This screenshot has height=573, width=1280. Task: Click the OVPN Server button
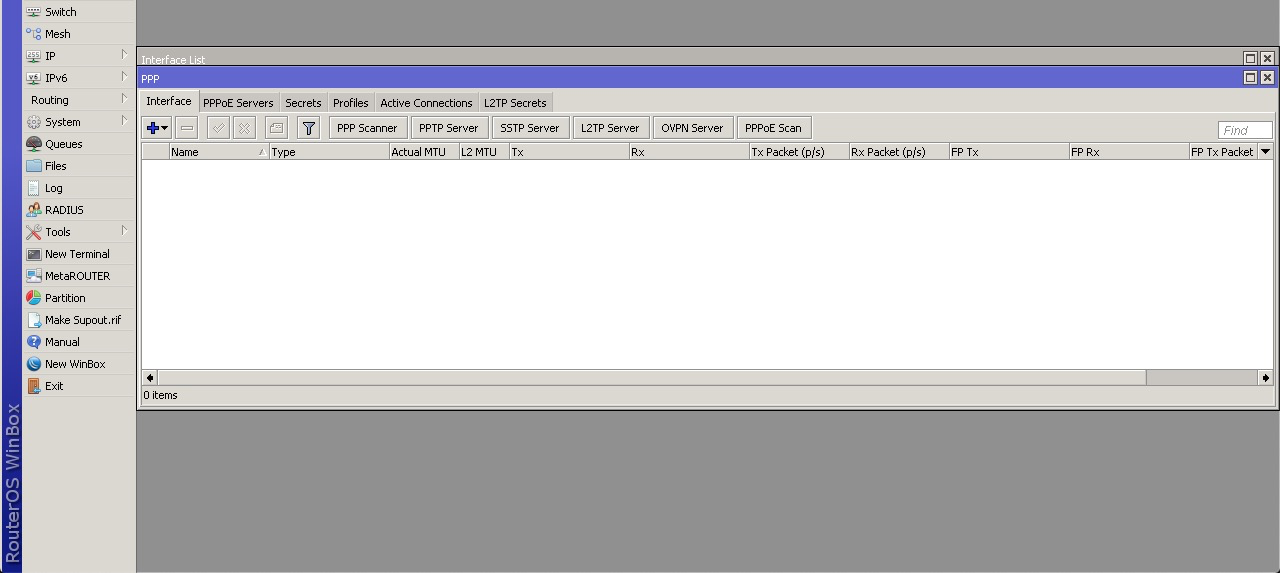(x=692, y=128)
